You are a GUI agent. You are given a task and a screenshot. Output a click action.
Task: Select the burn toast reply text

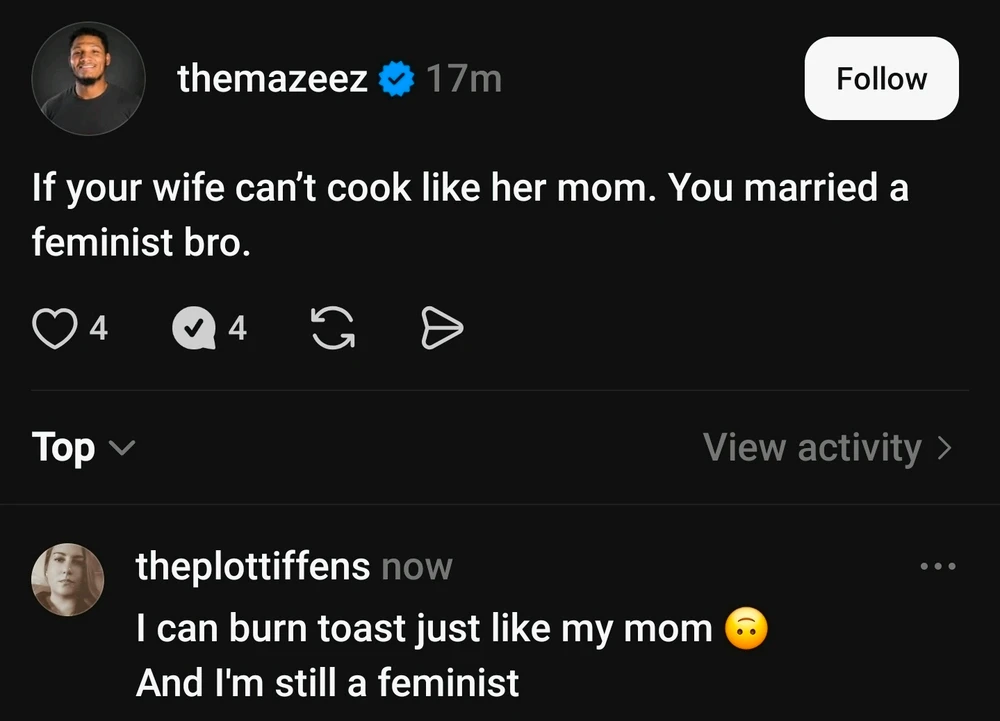452,655
